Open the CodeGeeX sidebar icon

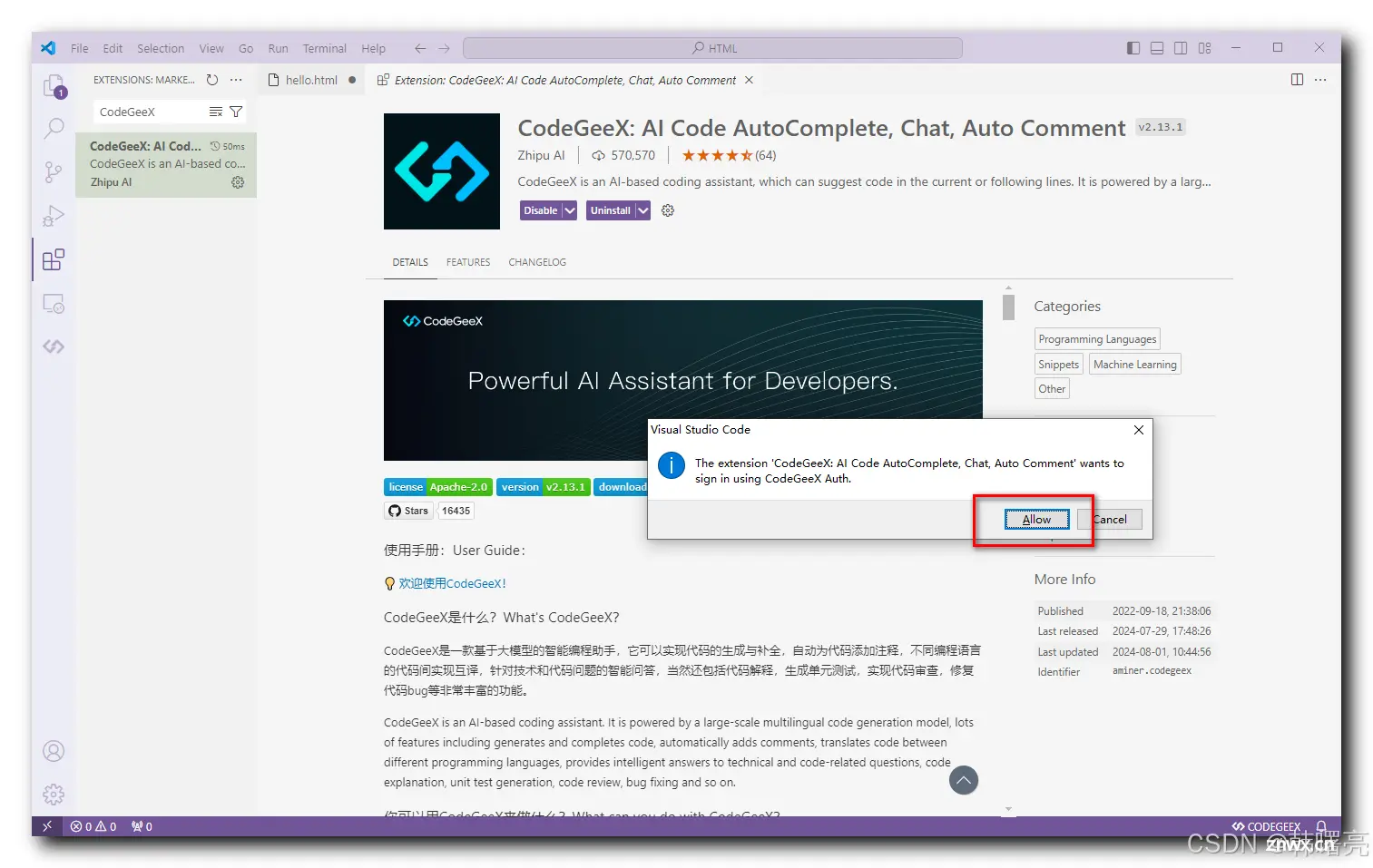click(54, 346)
